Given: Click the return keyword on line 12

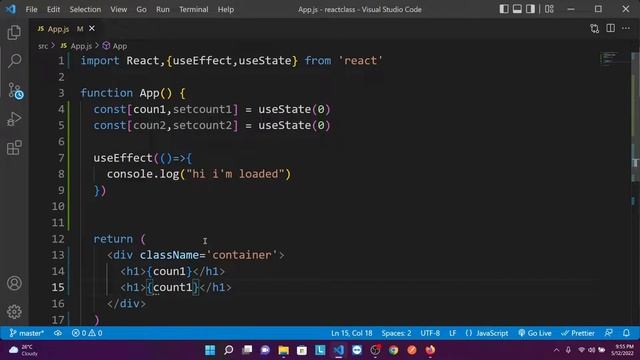Looking at the screenshot, I should point(113,239).
